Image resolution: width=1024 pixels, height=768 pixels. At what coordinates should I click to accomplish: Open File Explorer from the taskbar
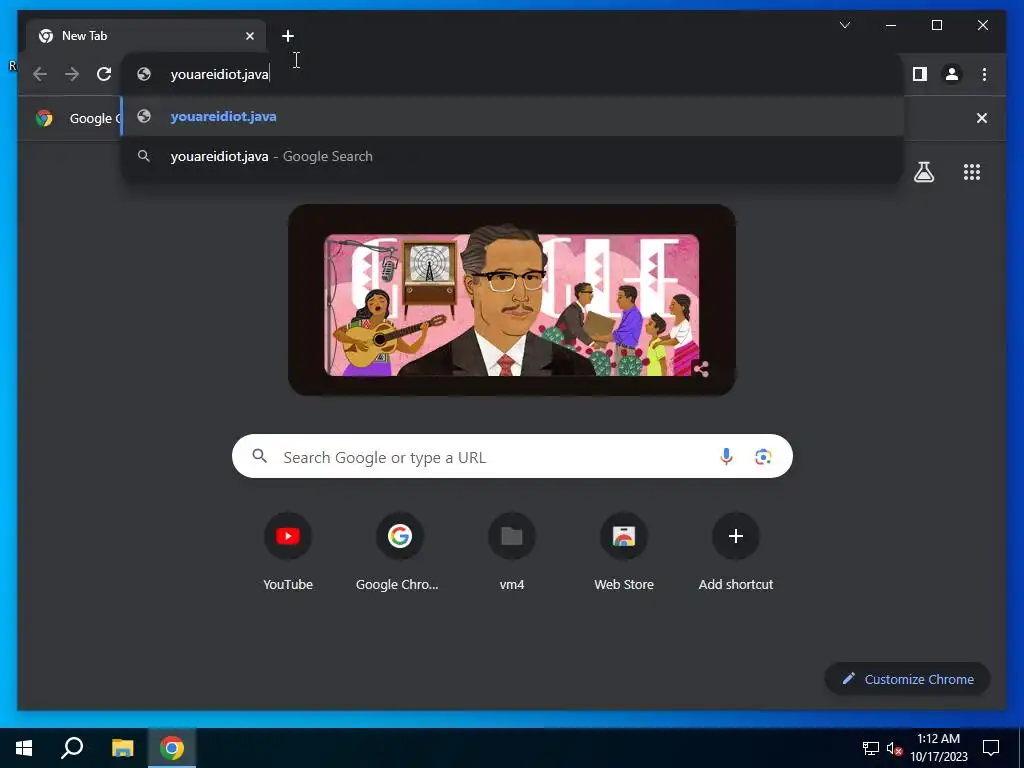122,748
